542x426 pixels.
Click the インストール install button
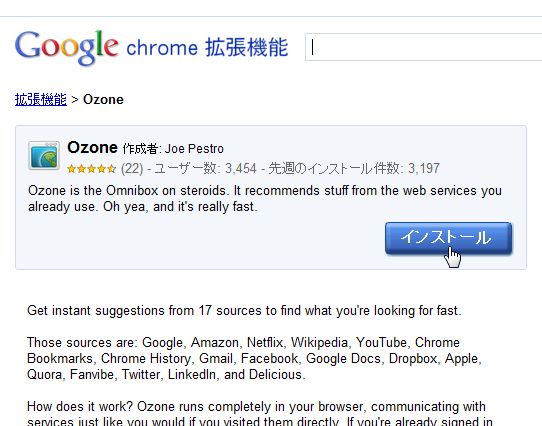coord(448,238)
